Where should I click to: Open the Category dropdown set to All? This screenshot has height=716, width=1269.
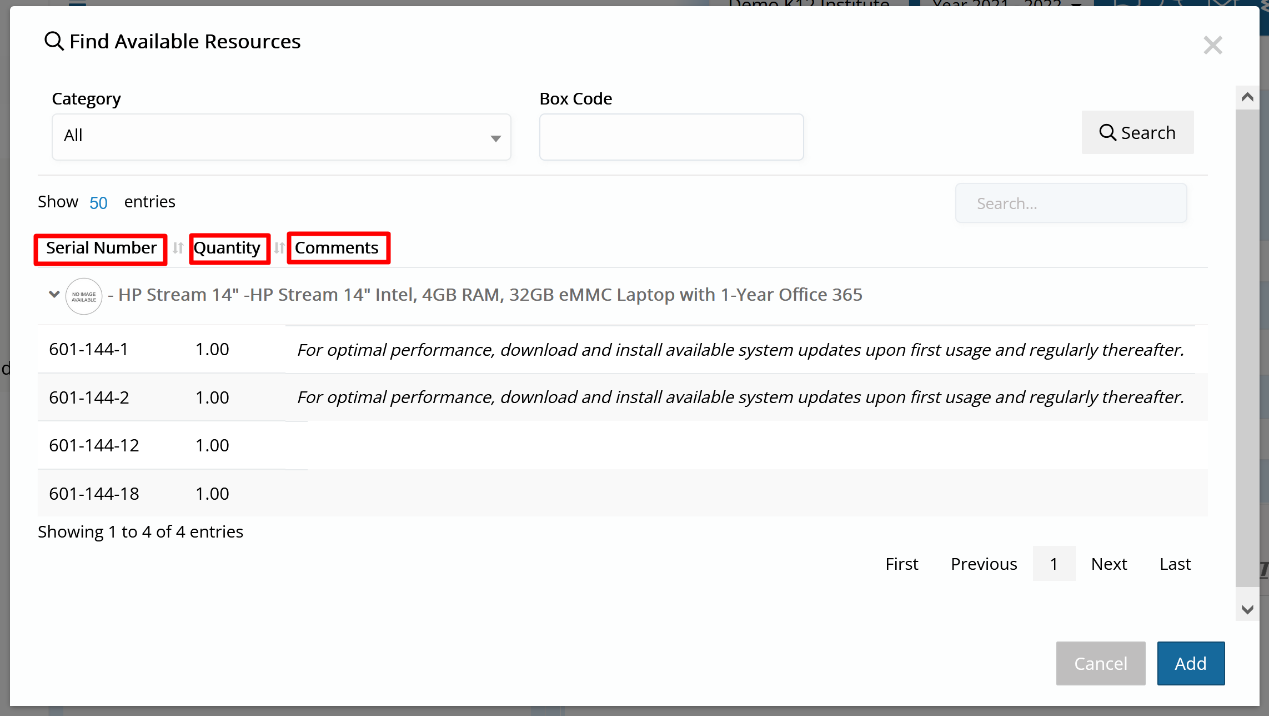click(x=281, y=136)
